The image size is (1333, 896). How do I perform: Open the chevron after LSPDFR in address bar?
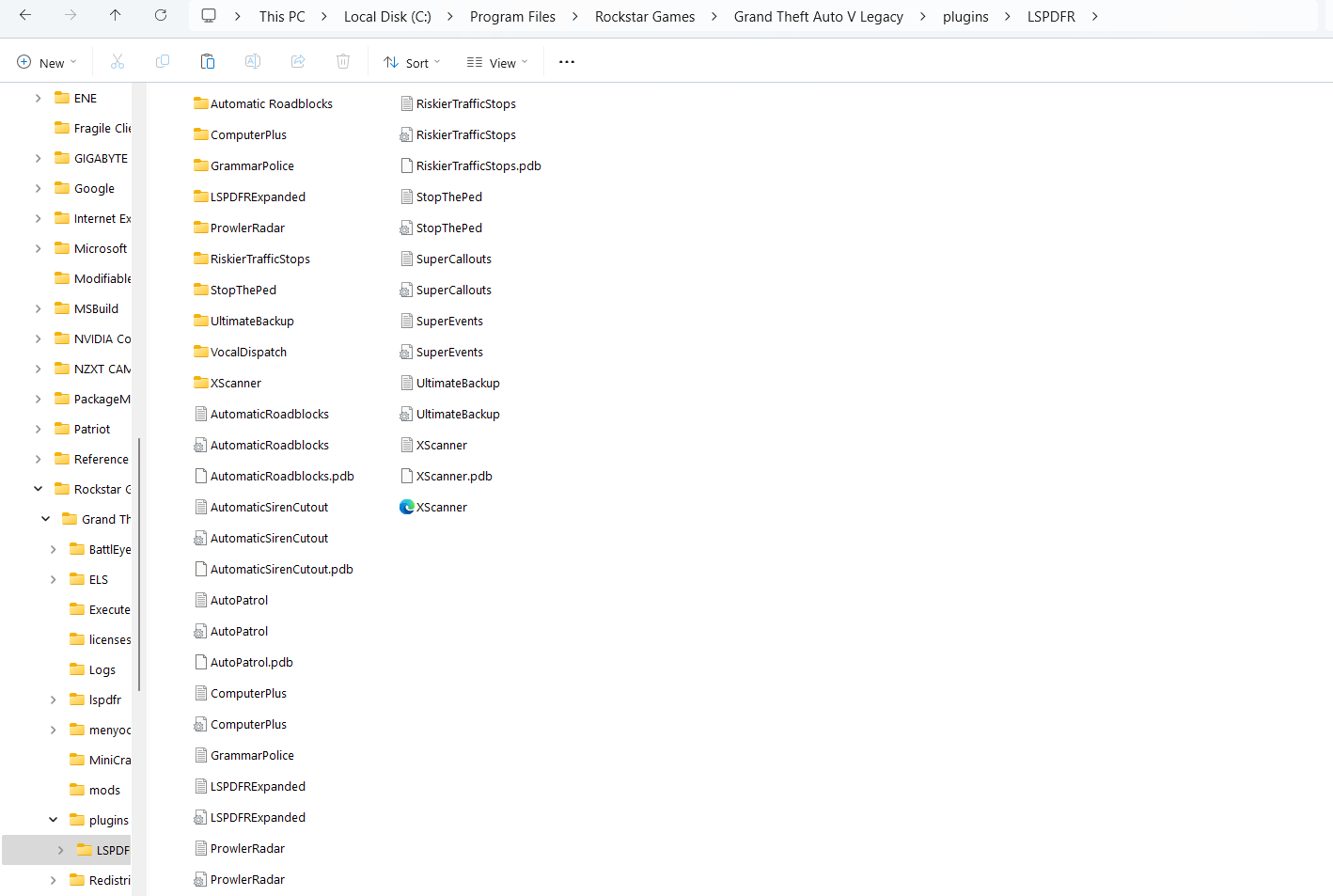tap(1095, 16)
